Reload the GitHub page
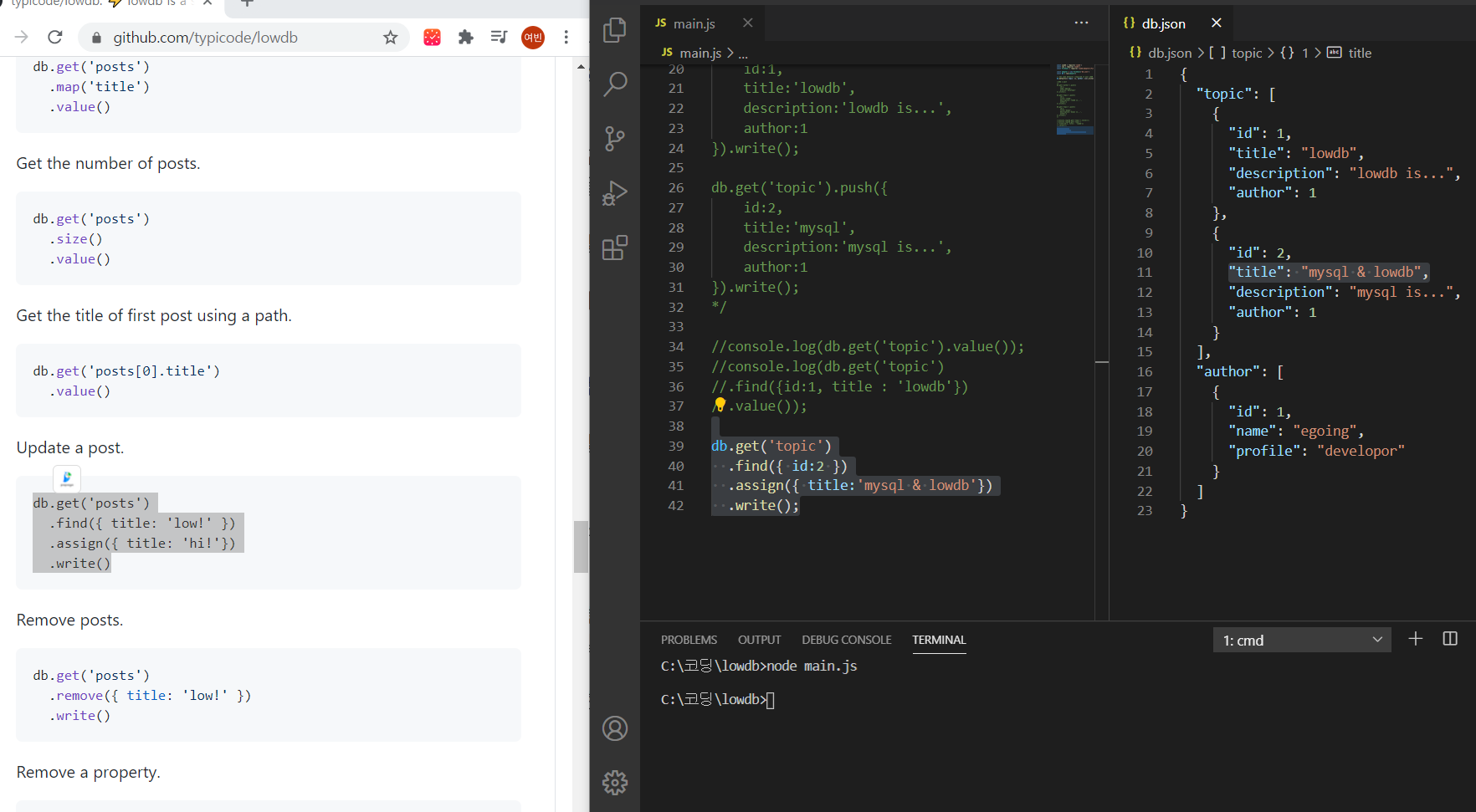The height and width of the screenshot is (812, 1476). [55, 37]
